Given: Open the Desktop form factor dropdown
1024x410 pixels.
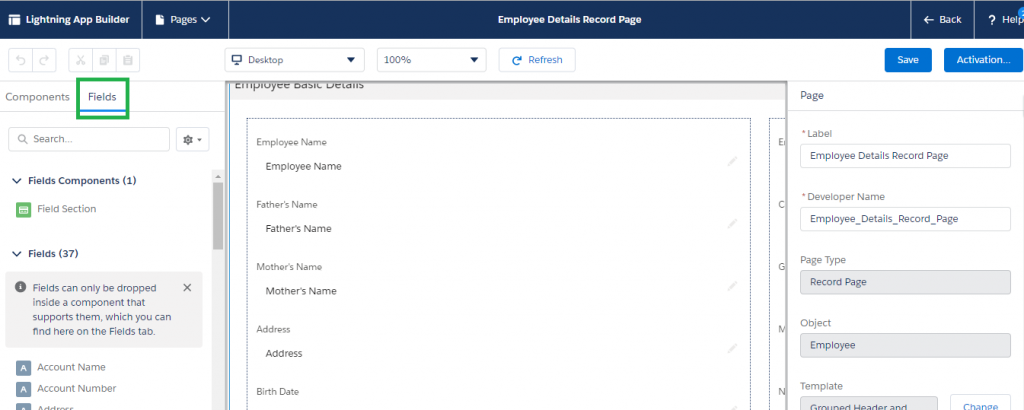Looking at the screenshot, I should pyautogui.click(x=295, y=60).
